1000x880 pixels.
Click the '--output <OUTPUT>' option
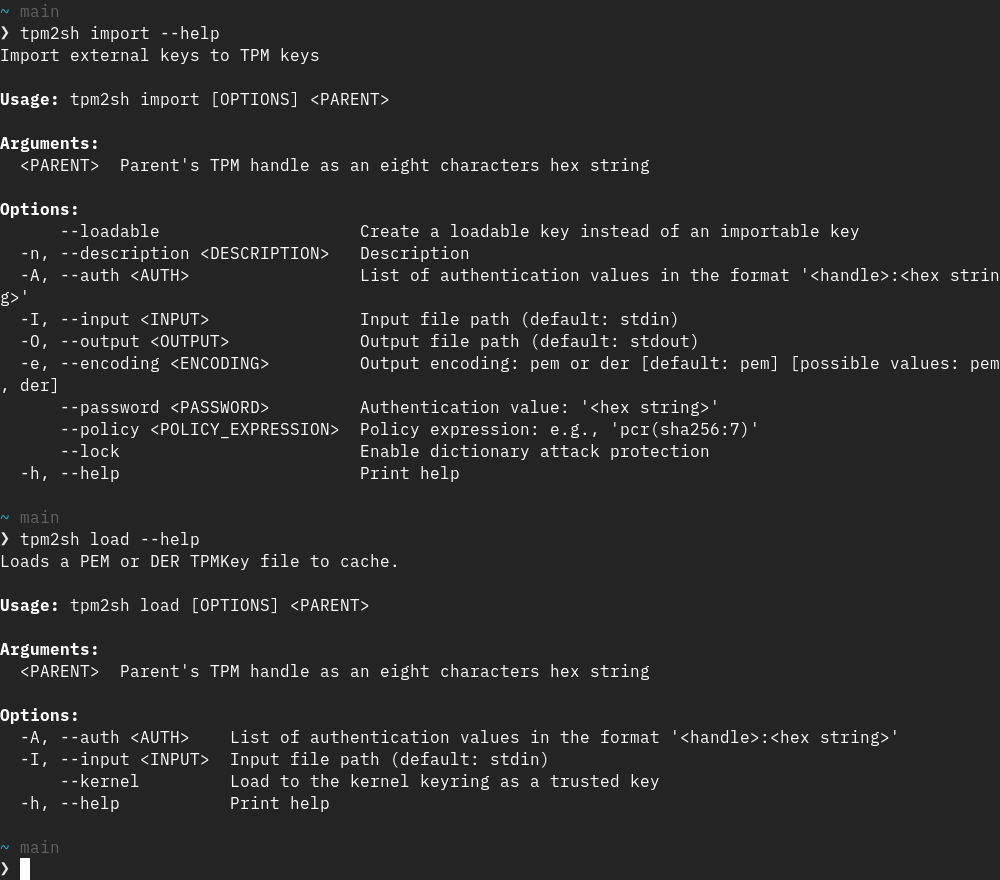(x=144, y=341)
